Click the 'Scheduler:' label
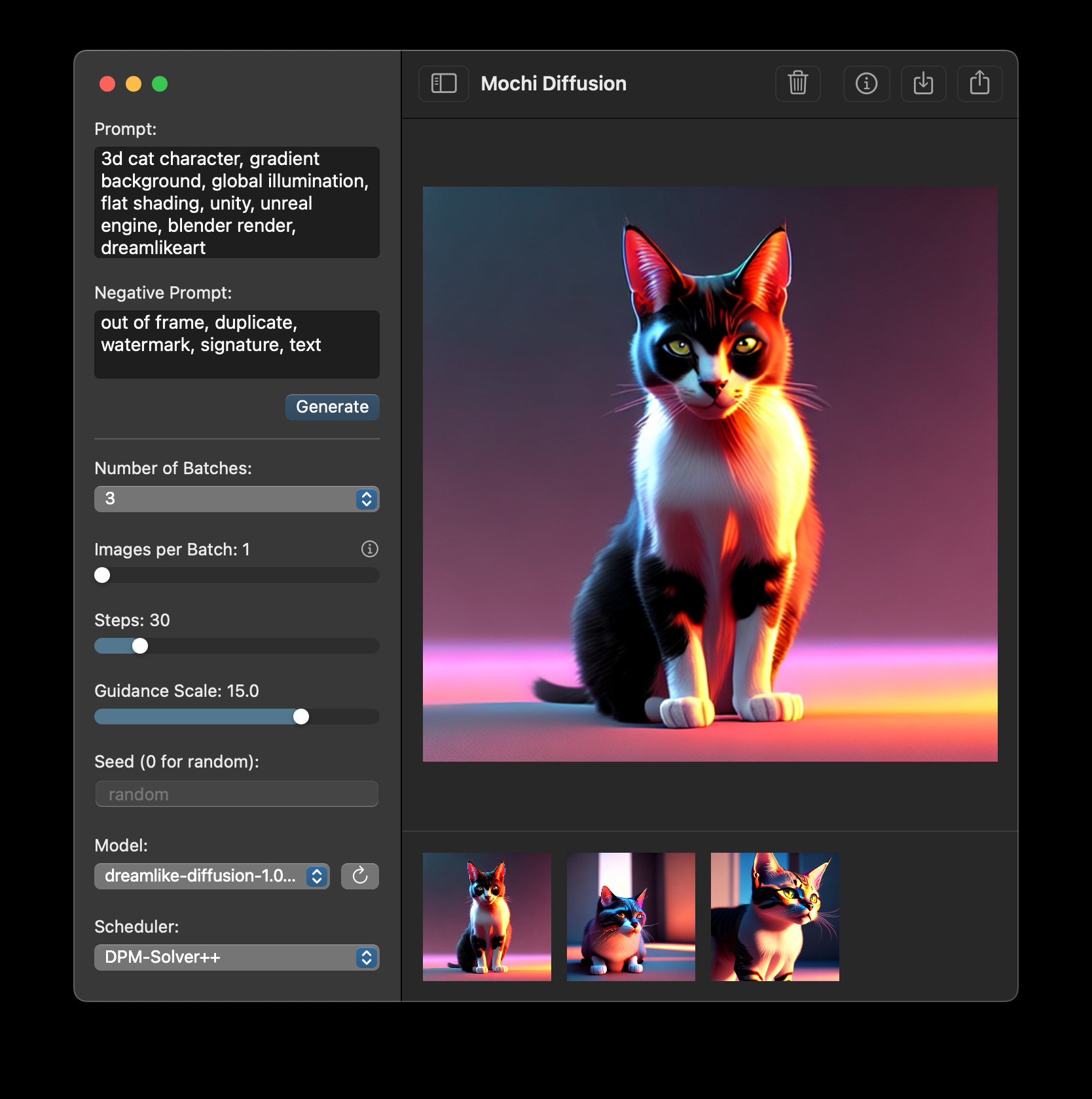The height and width of the screenshot is (1099, 1092). 137,927
